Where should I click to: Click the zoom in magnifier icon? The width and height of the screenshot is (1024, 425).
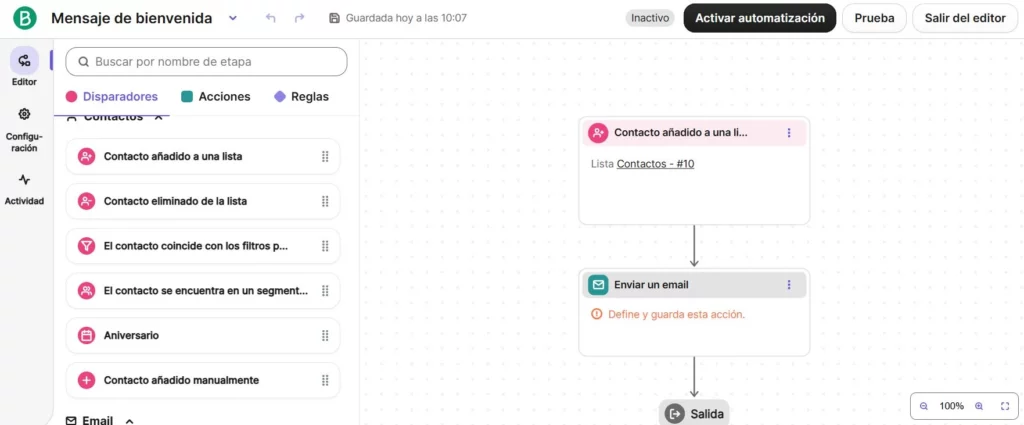[x=979, y=406]
